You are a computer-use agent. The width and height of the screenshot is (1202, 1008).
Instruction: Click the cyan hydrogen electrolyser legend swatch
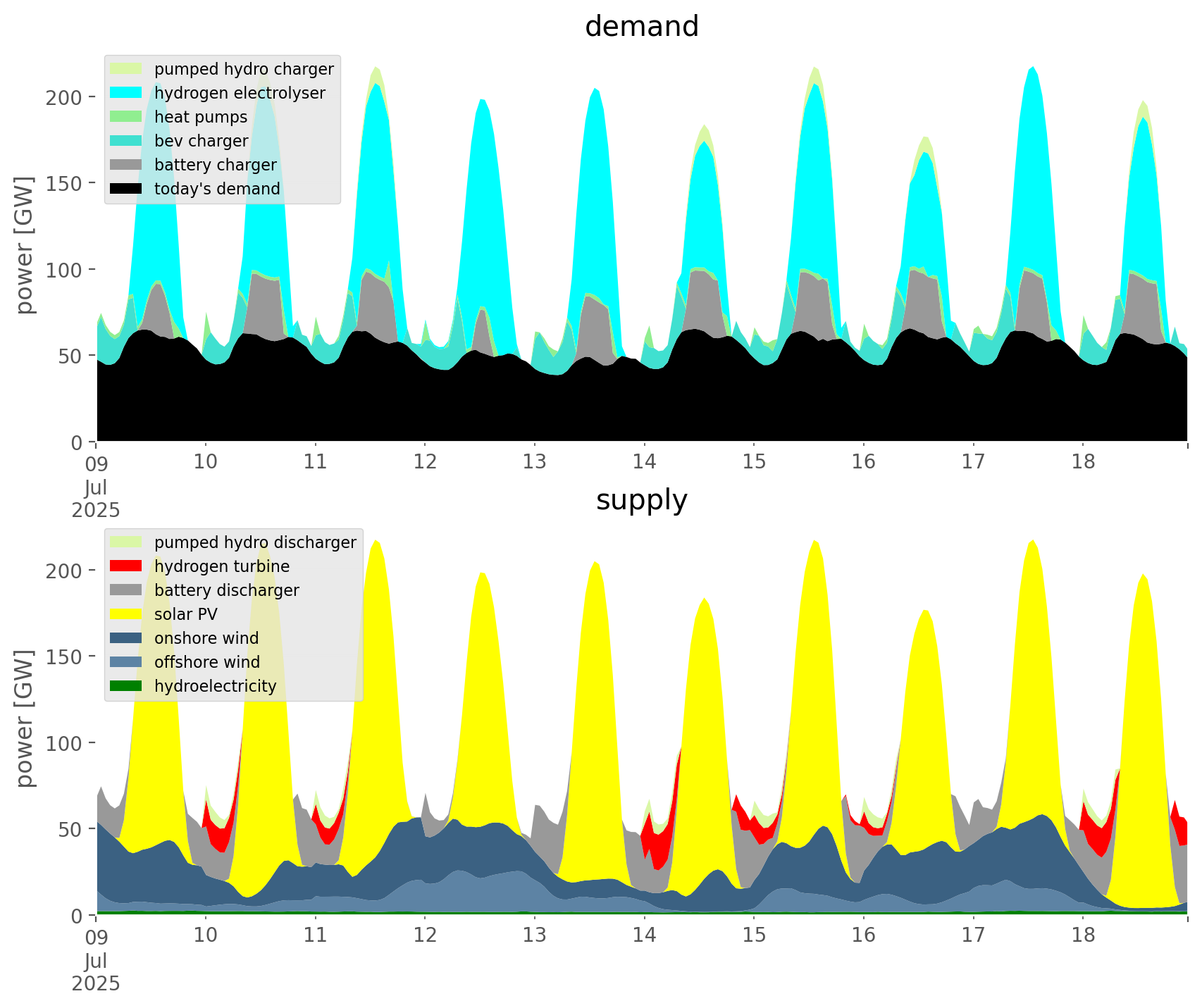[x=127, y=93]
